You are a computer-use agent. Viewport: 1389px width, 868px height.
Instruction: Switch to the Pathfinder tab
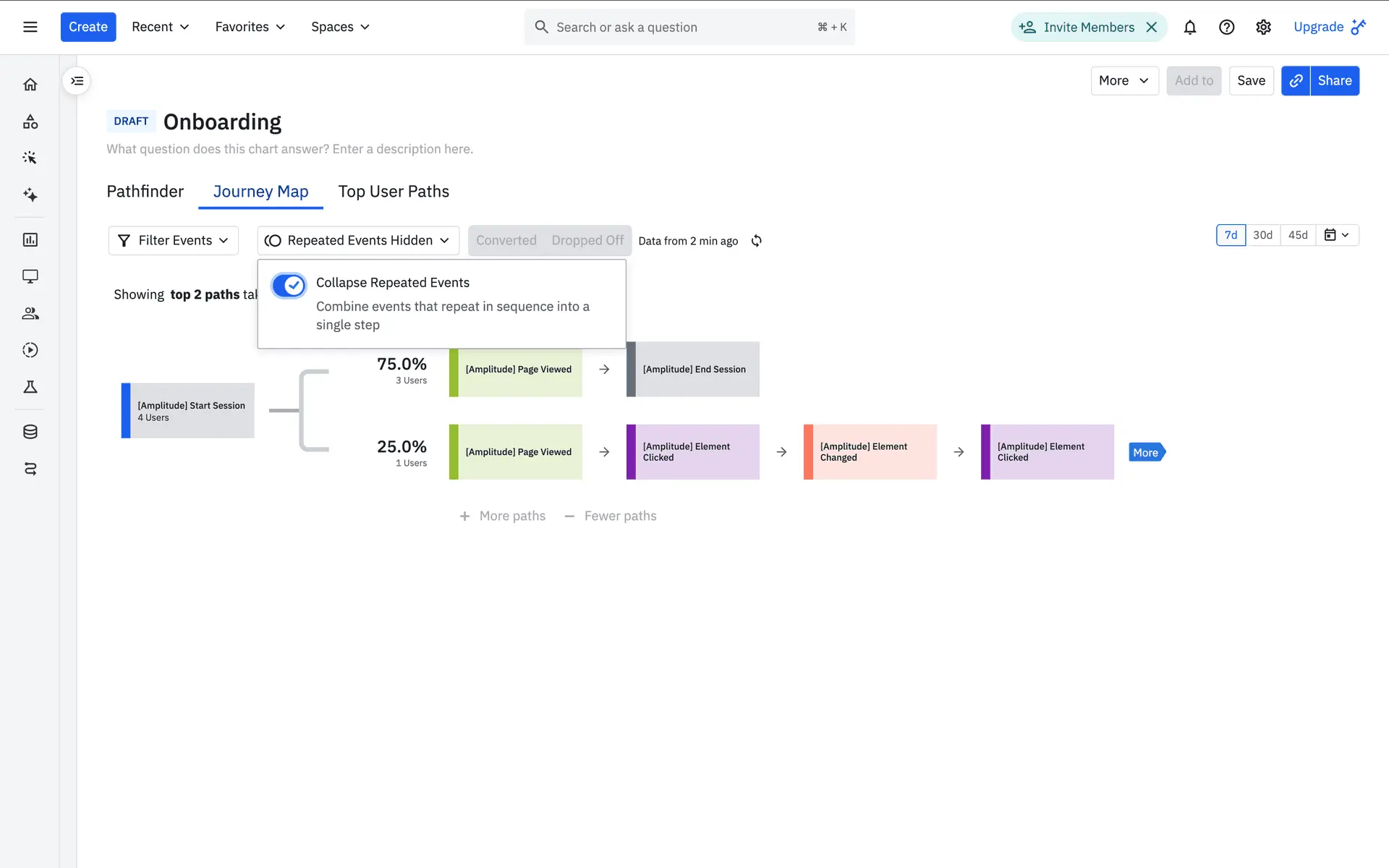[x=145, y=192]
